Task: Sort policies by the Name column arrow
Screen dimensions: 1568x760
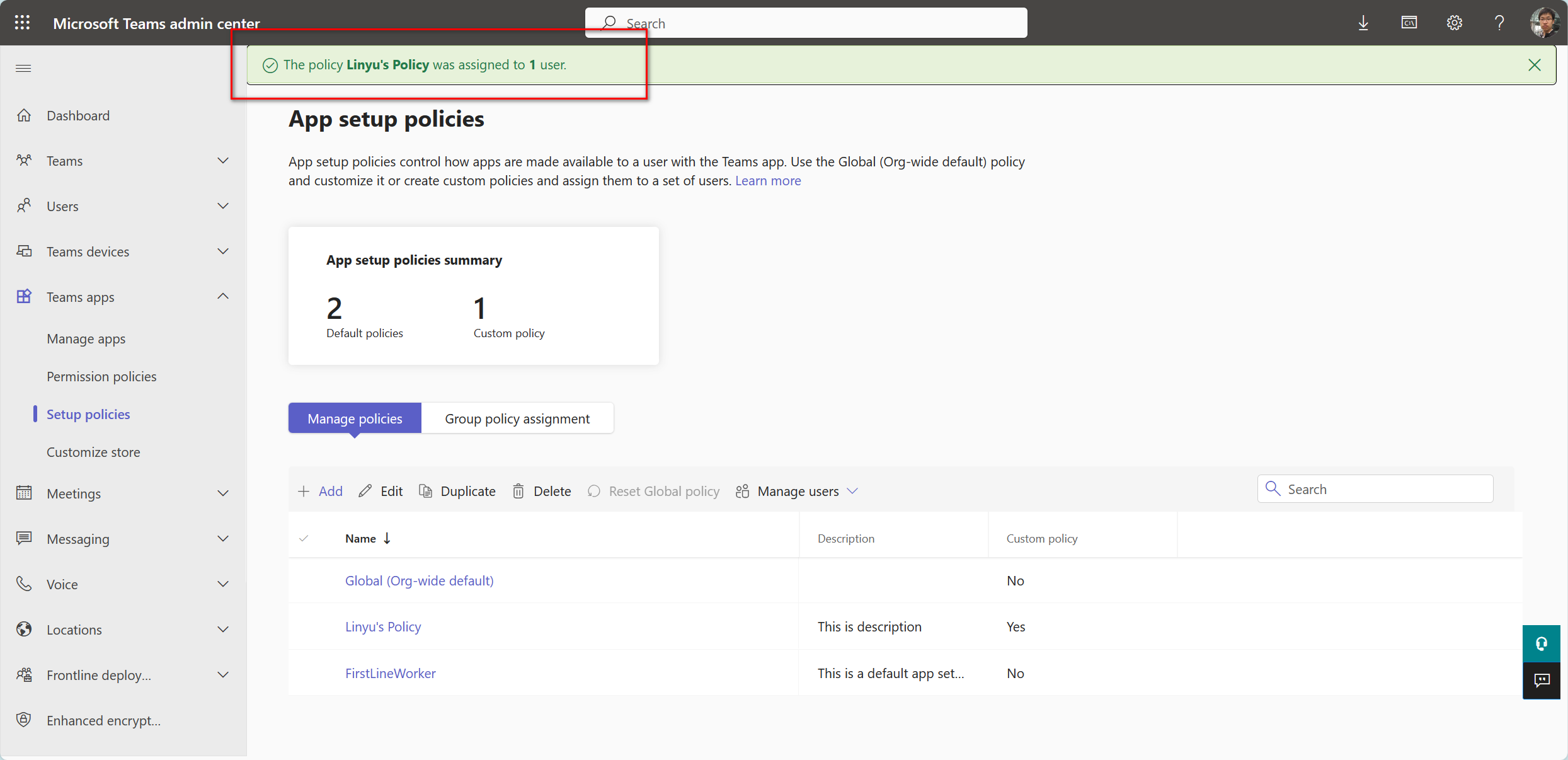Action: pos(386,538)
